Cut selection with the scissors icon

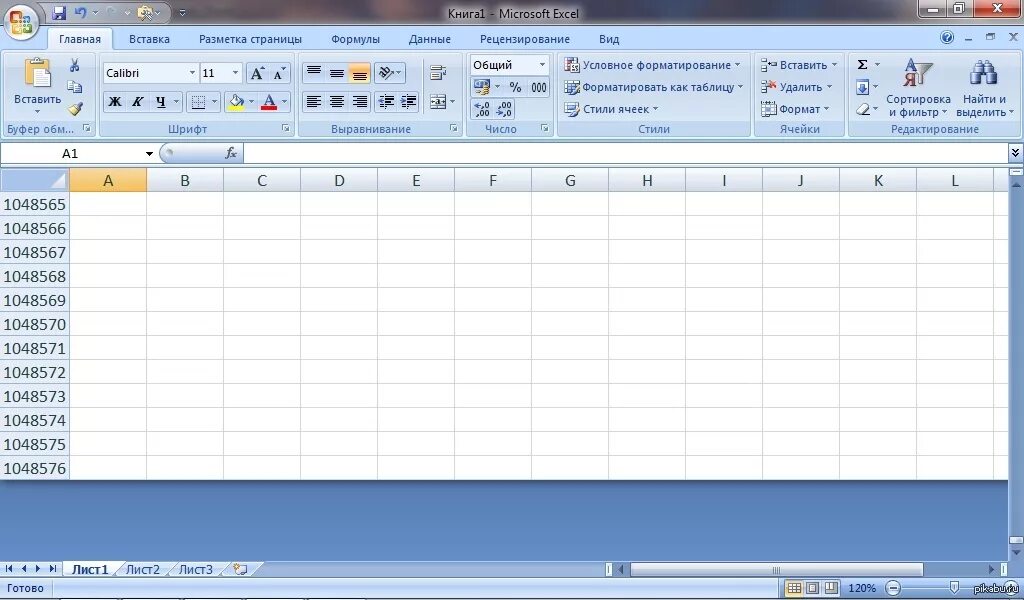(74, 65)
